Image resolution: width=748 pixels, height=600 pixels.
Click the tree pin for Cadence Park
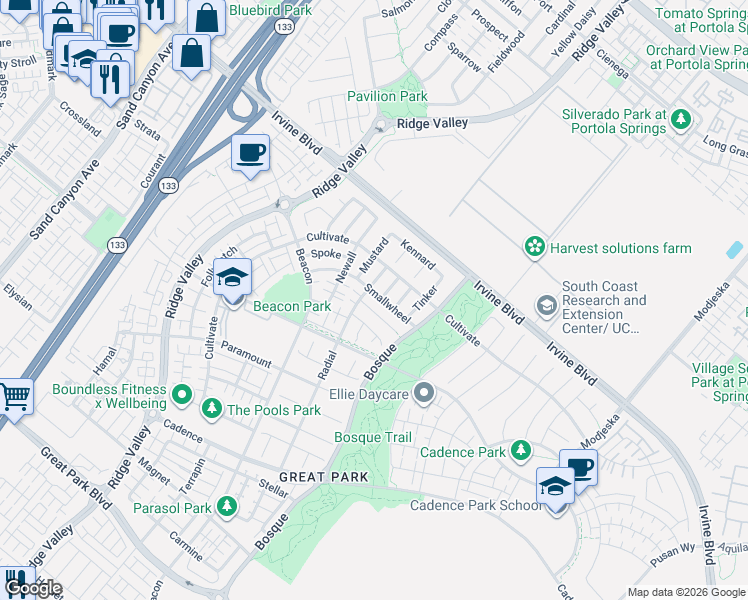[520, 450]
